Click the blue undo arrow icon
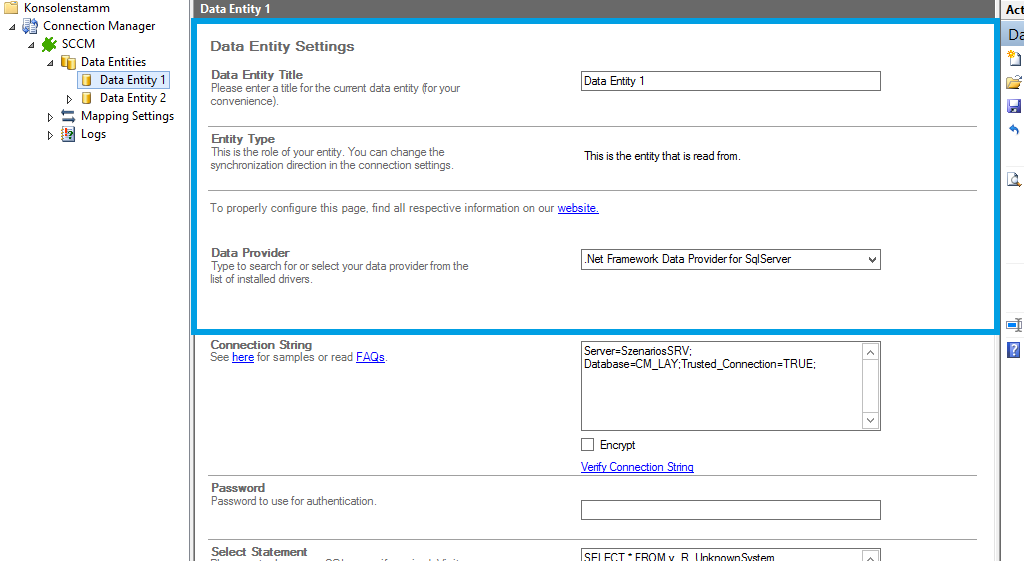 coord(1014,130)
